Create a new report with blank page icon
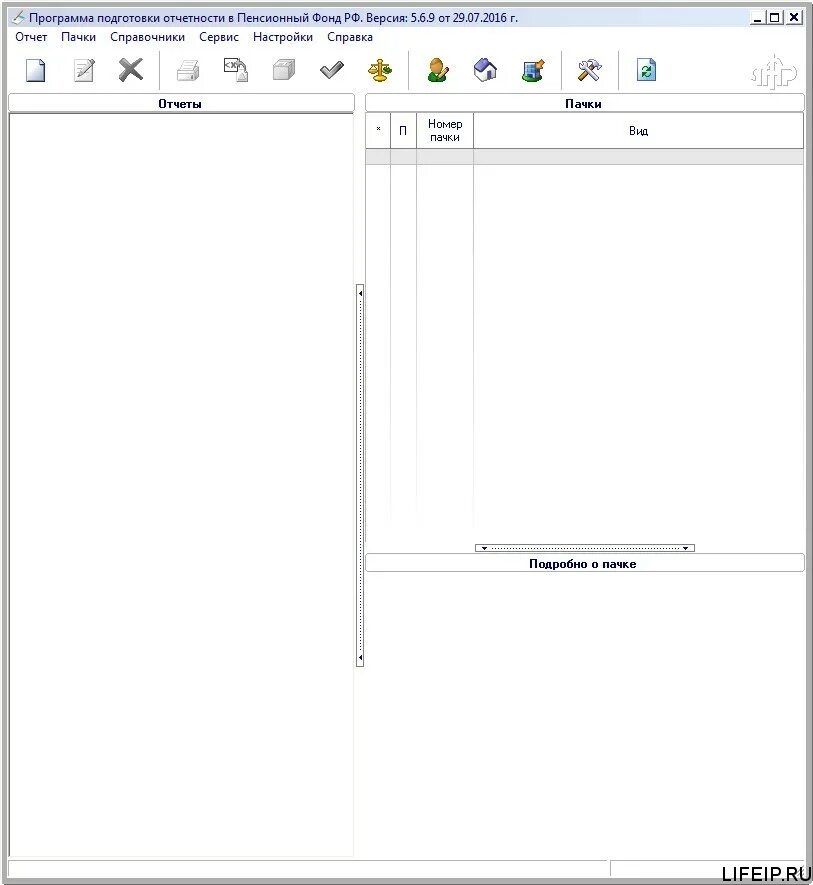Viewport: 813px width, 885px height. coord(36,71)
